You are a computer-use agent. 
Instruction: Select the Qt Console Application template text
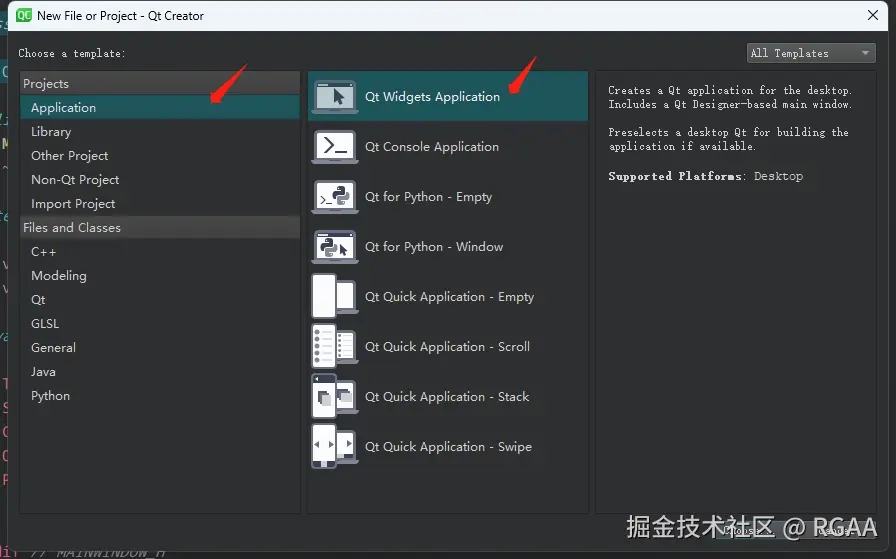(432, 147)
